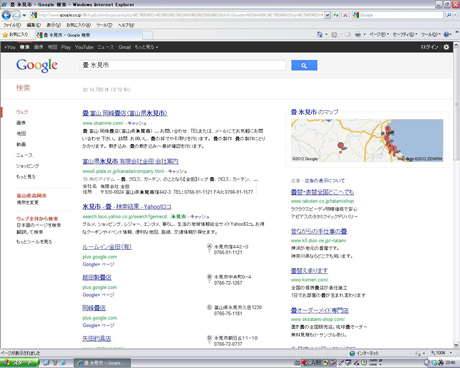Screen dimensions: 460x368
Task: Open the ツール(T) menu in menu bar
Action: click(x=104, y=25)
